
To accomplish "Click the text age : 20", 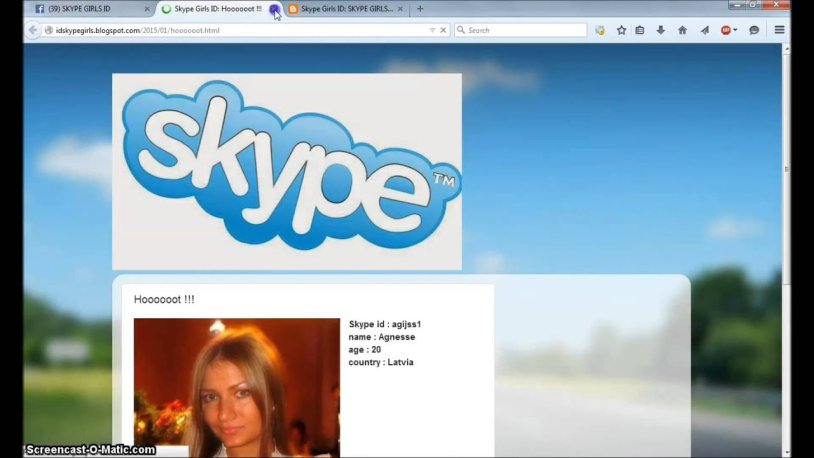I will (x=364, y=349).
